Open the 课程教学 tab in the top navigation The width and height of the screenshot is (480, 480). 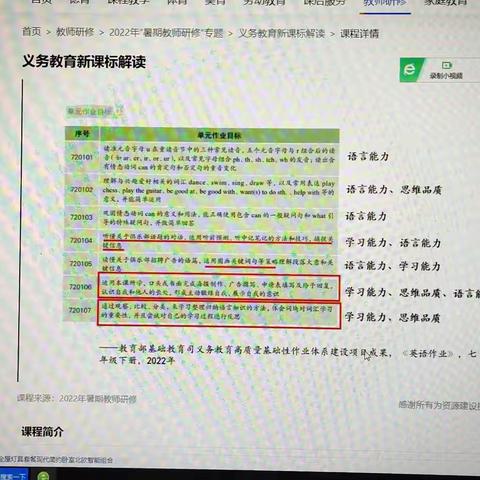(x=128, y=2)
